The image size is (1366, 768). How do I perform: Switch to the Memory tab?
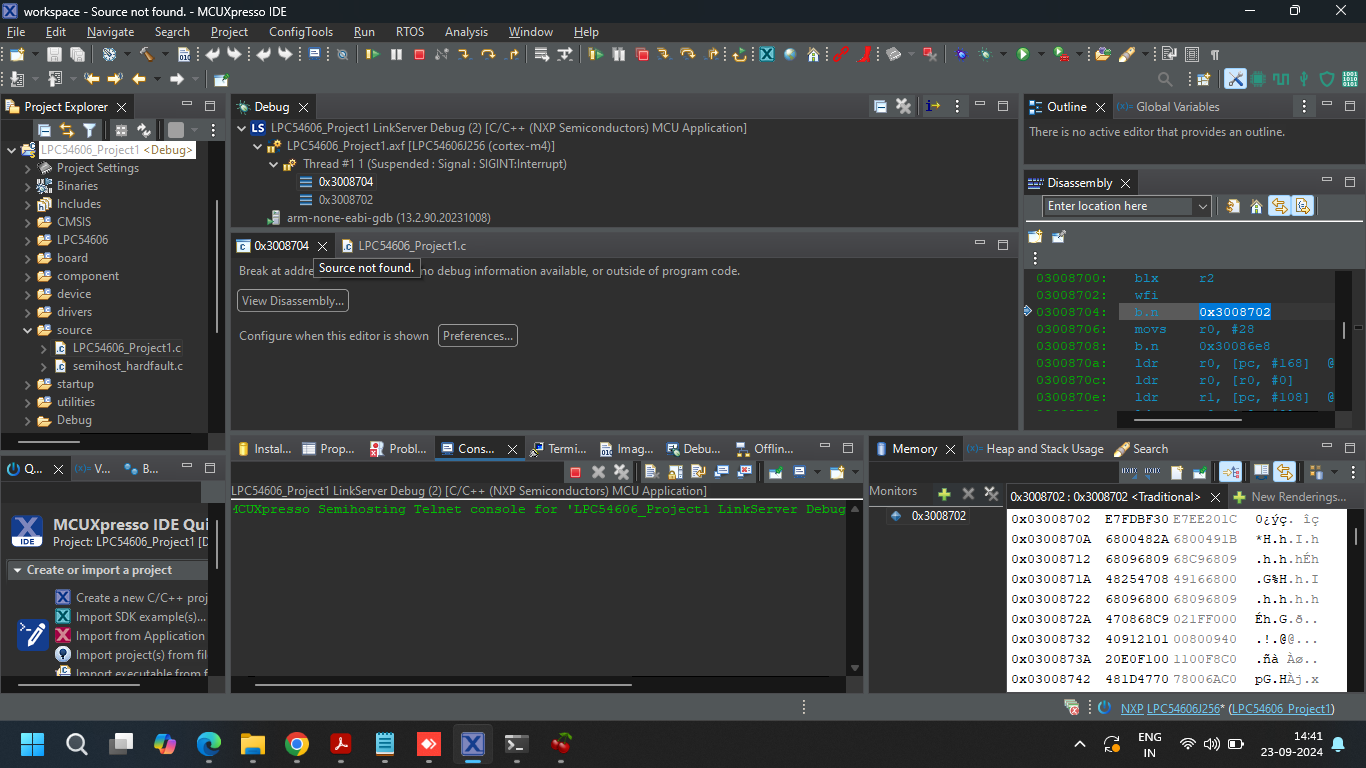point(916,448)
